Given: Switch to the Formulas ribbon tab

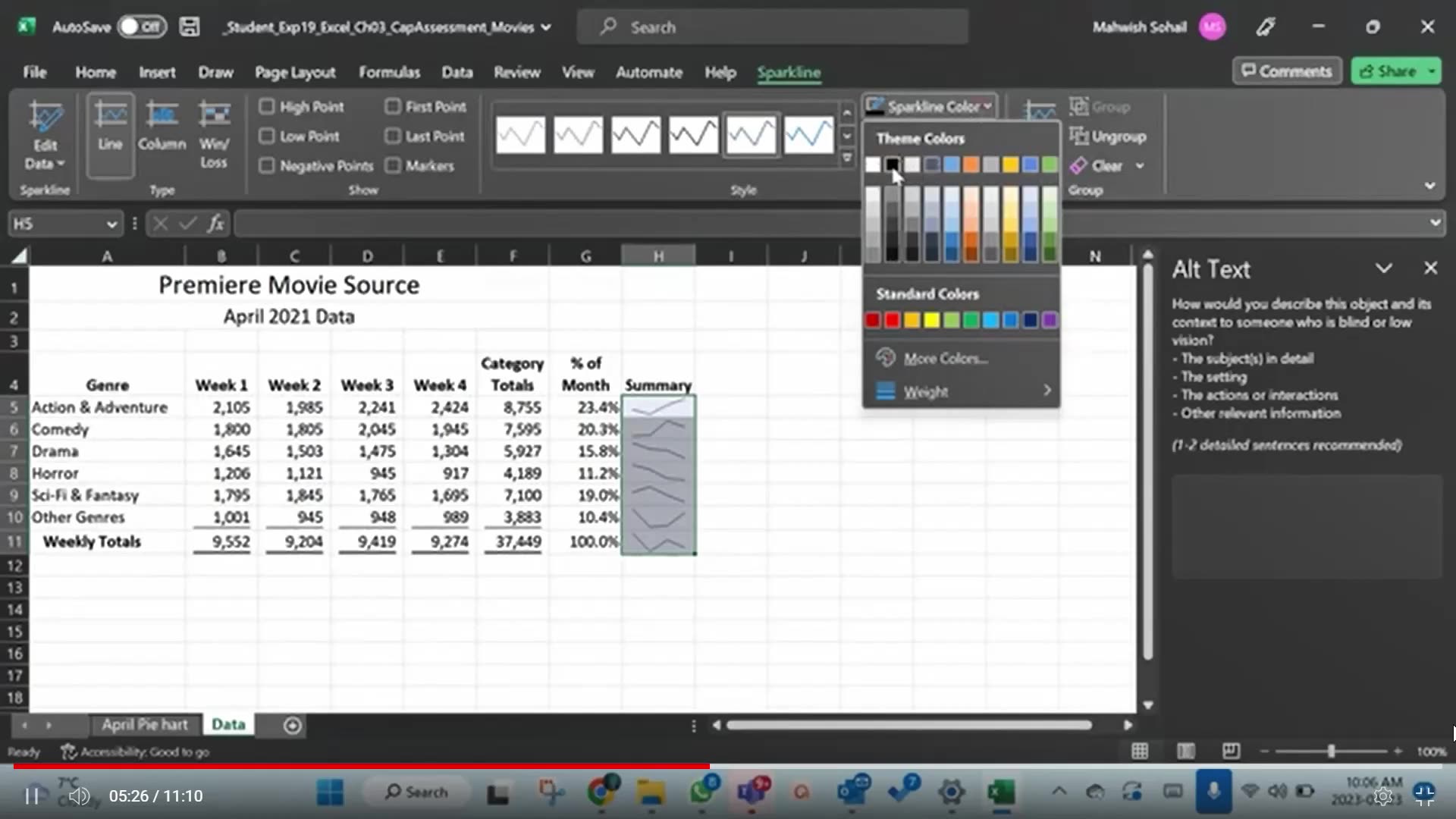Looking at the screenshot, I should (390, 72).
